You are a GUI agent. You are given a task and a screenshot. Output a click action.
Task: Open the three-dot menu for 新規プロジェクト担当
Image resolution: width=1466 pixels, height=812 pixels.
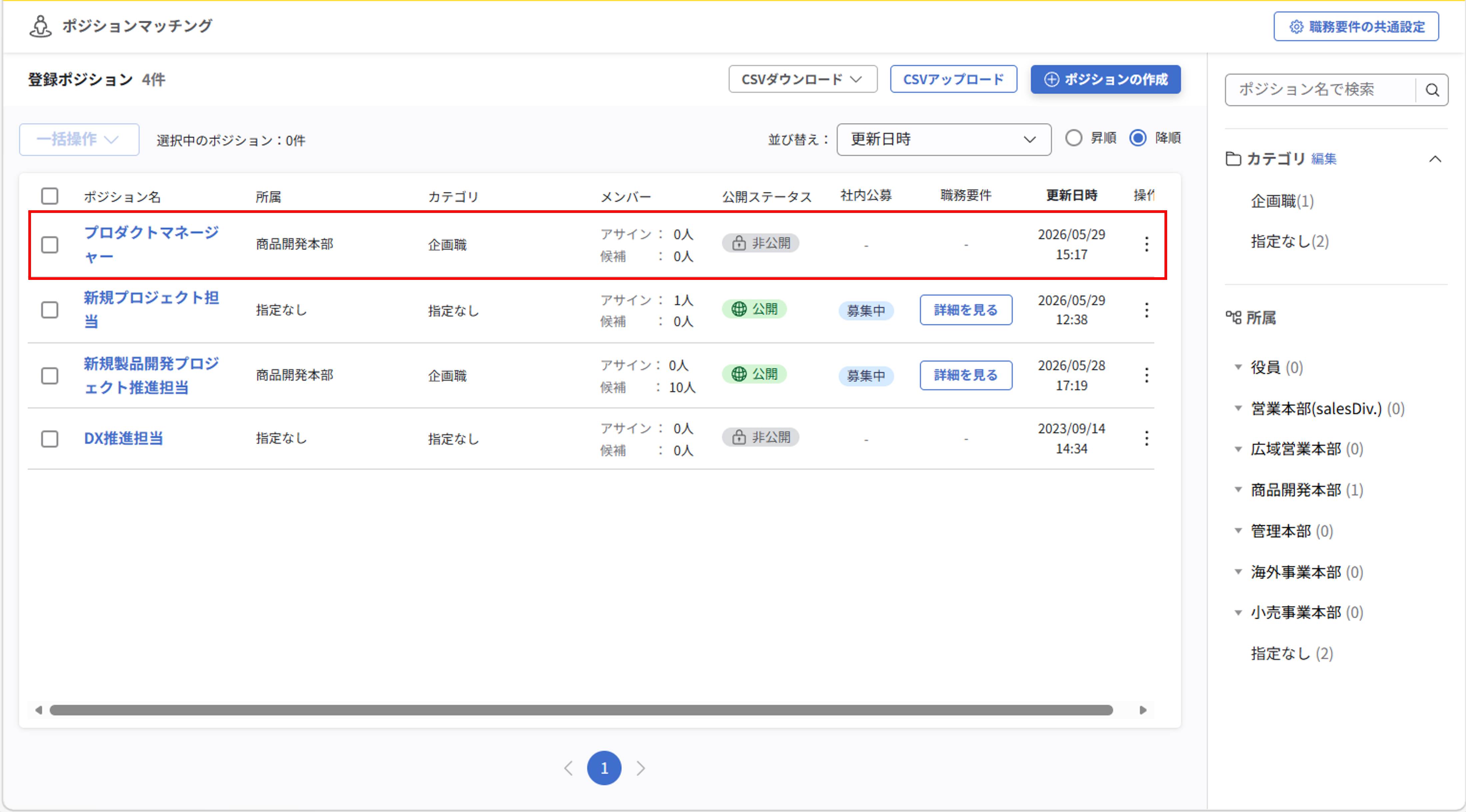tap(1146, 310)
